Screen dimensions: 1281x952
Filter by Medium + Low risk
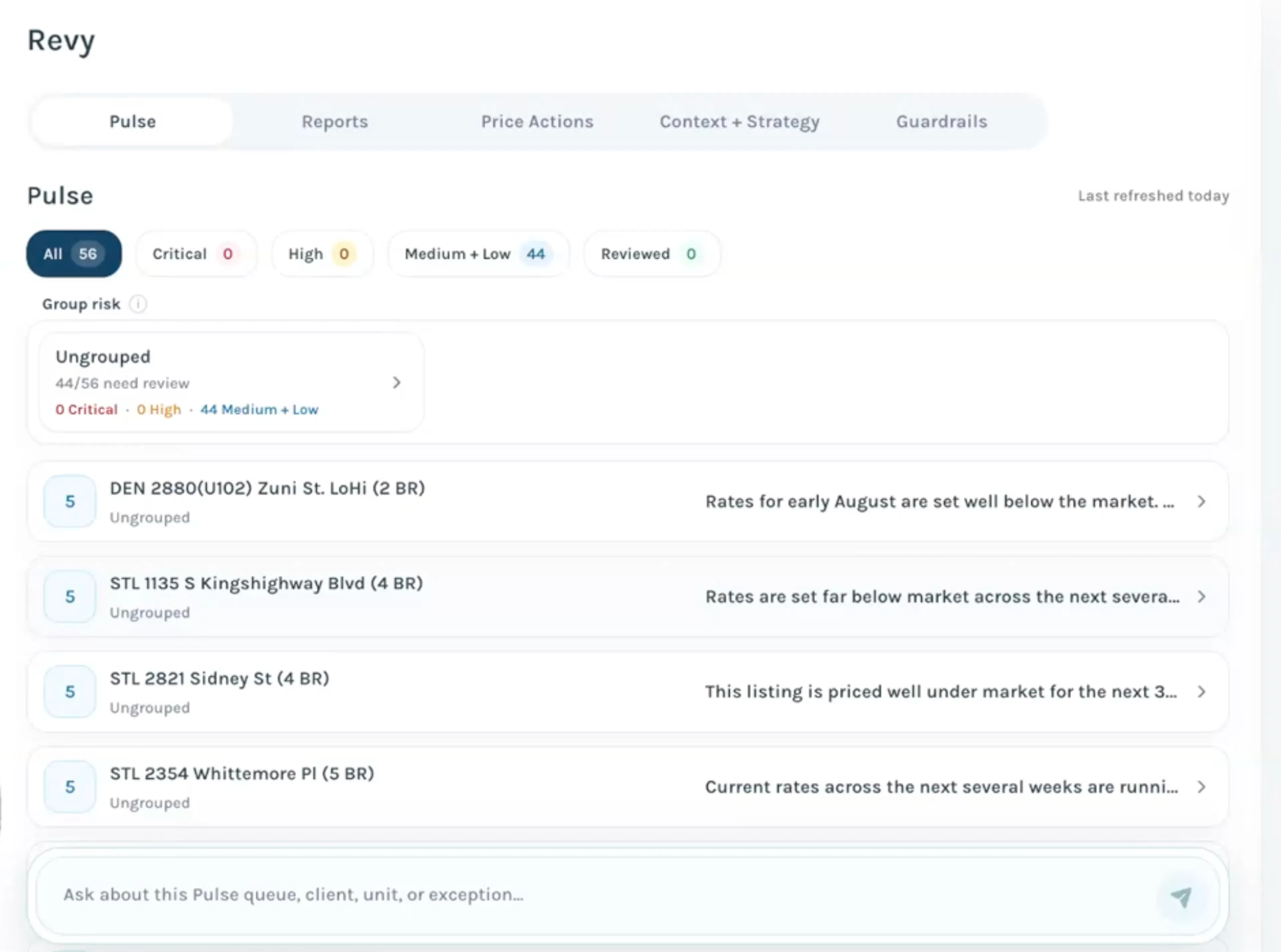tap(479, 254)
